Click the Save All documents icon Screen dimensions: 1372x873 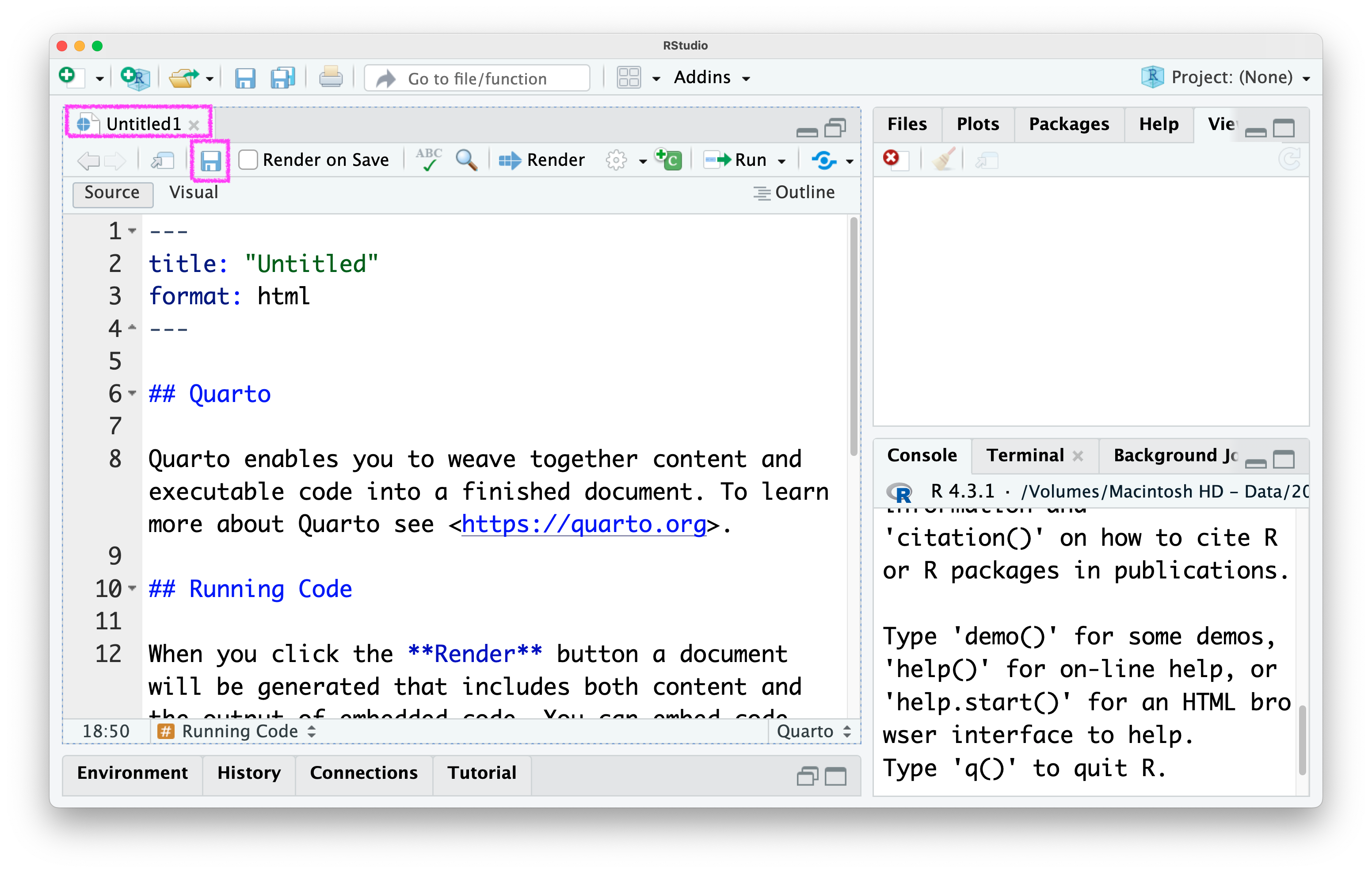point(282,77)
